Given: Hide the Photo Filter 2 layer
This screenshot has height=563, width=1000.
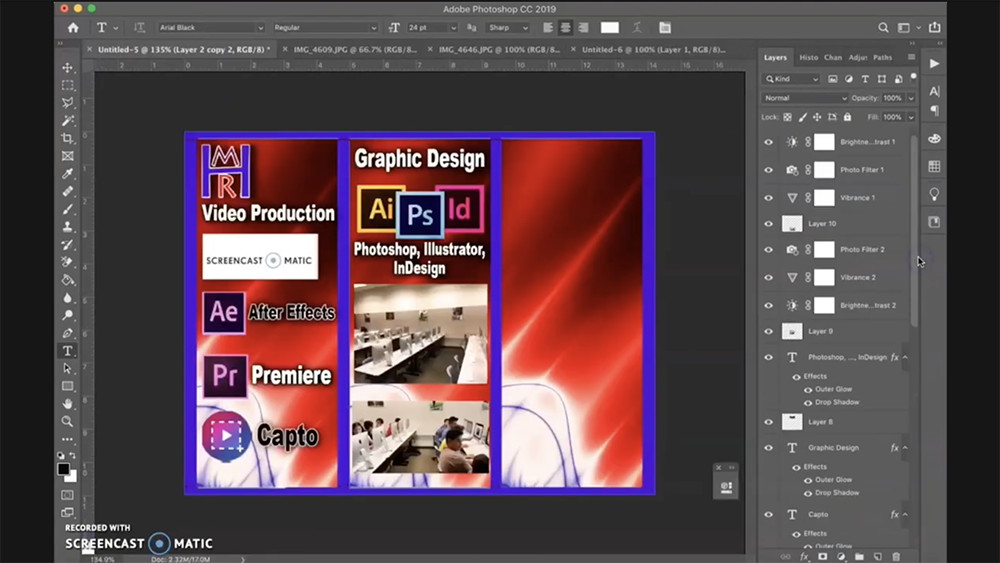Looking at the screenshot, I should tap(768, 250).
